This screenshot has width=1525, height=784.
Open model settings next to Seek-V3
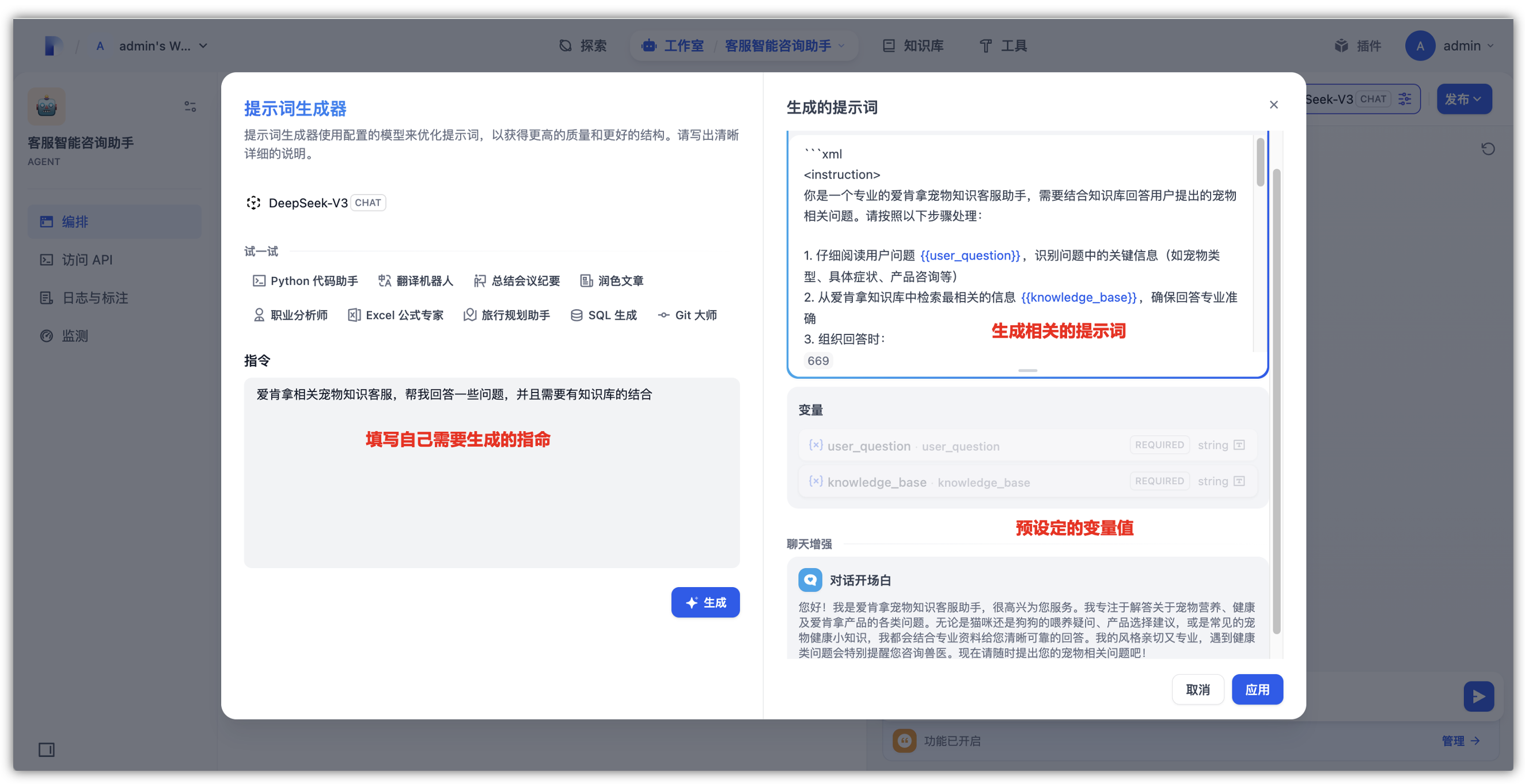(x=1404, y=99)
